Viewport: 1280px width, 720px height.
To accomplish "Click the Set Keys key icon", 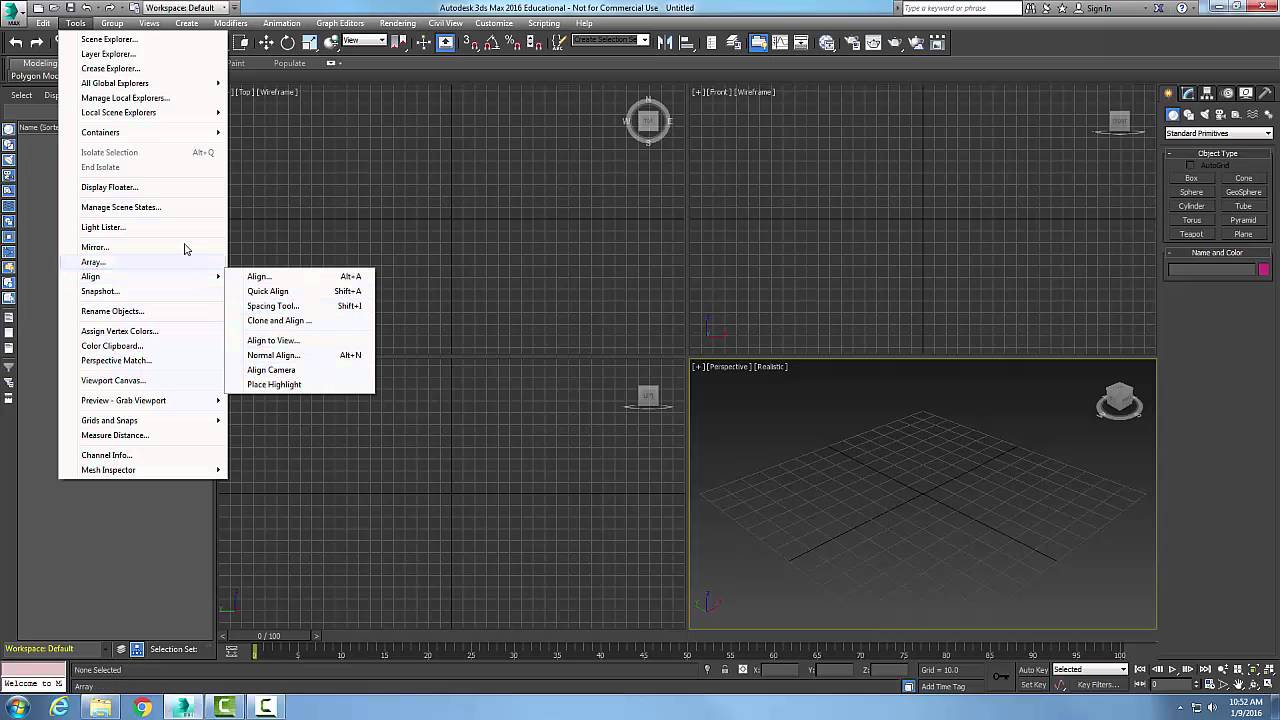I will tap(1000, 677).
